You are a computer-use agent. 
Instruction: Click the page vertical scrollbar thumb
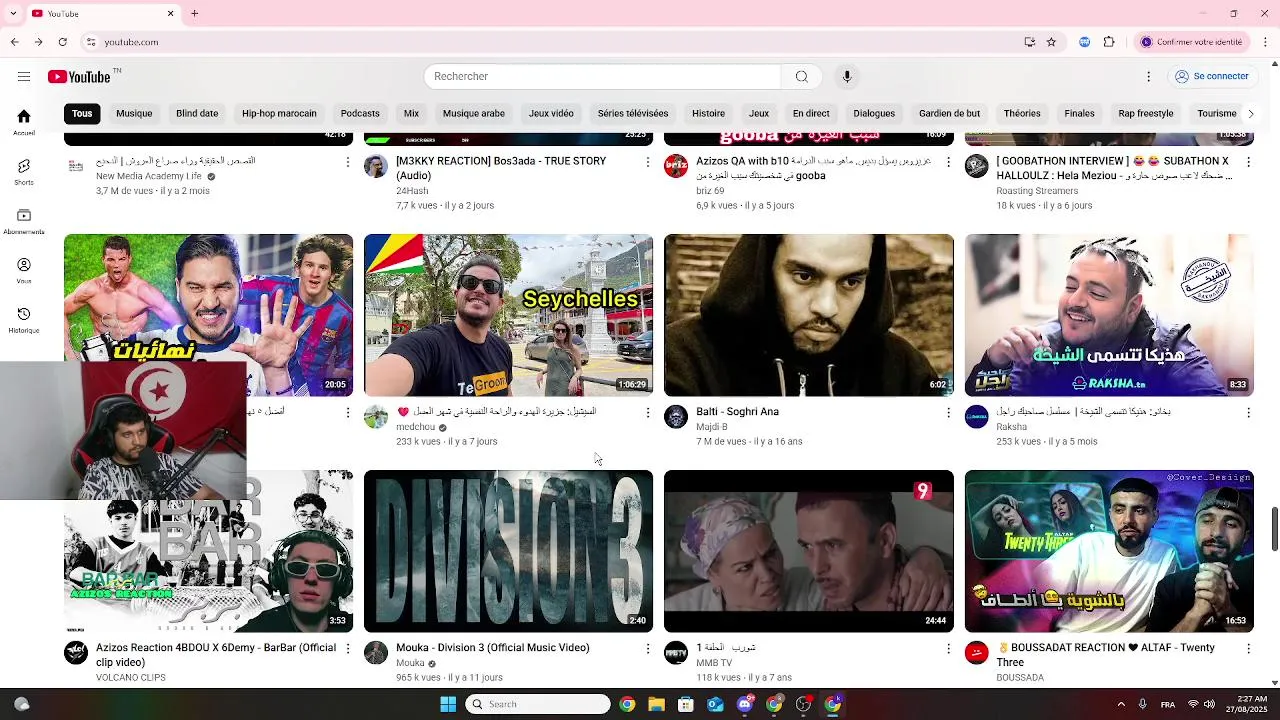1274,529
